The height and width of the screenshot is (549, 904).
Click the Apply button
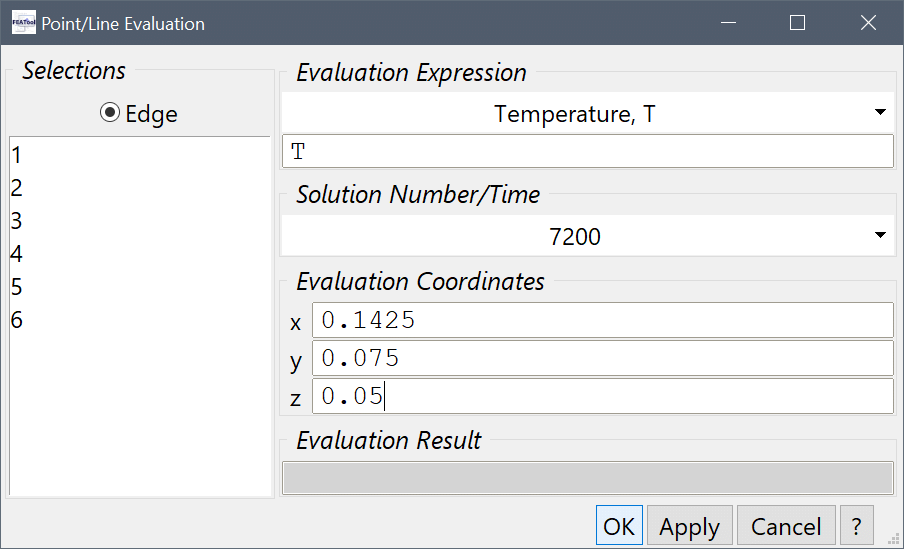689,526
